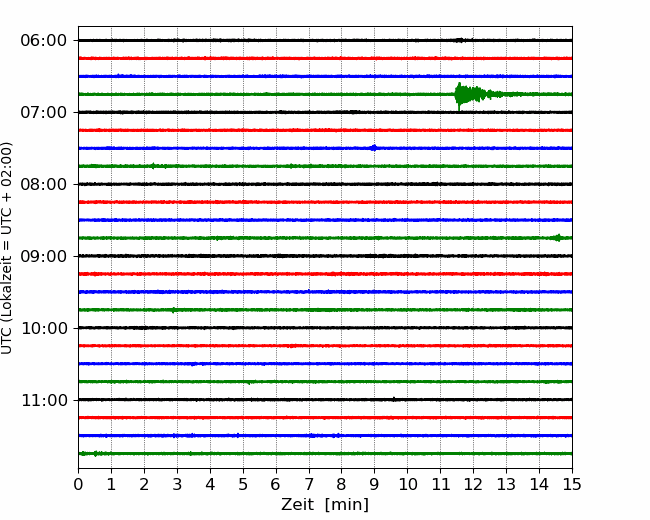
Task: Click the black blip on the 11:00 trace
Action: tap(394, 399)
